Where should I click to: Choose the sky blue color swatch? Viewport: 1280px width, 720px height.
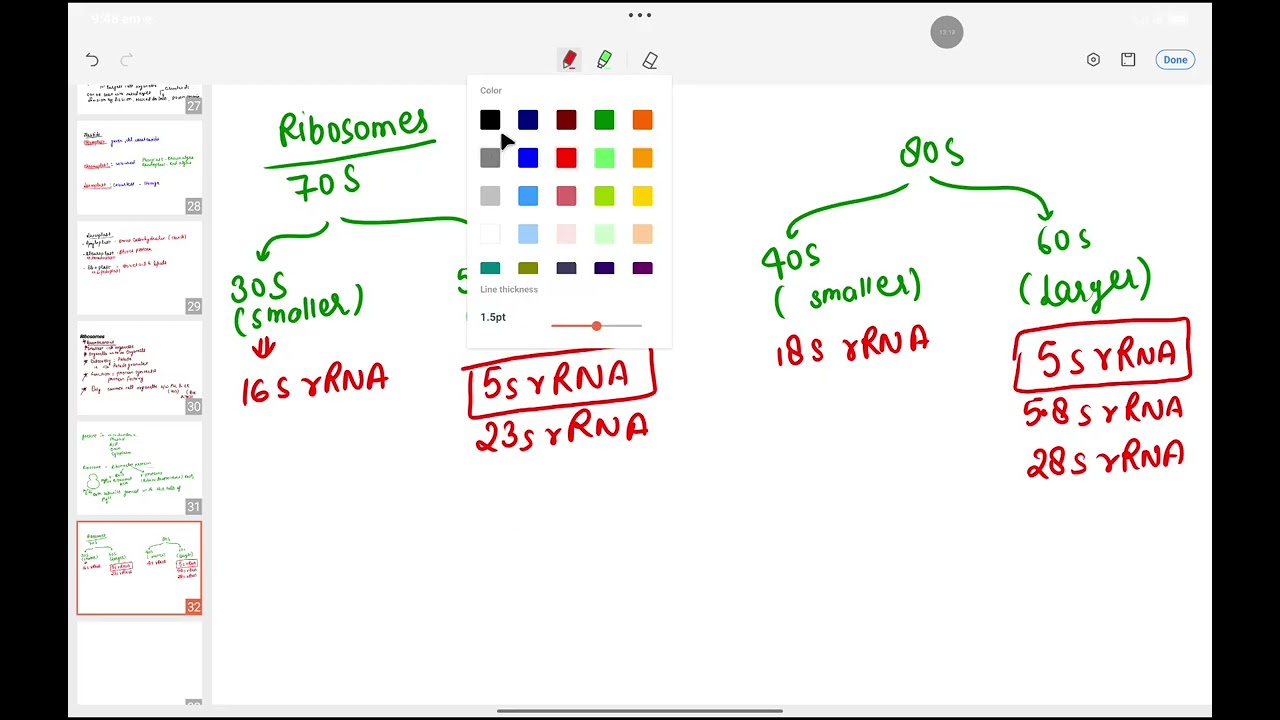click(x=528, y=196)
